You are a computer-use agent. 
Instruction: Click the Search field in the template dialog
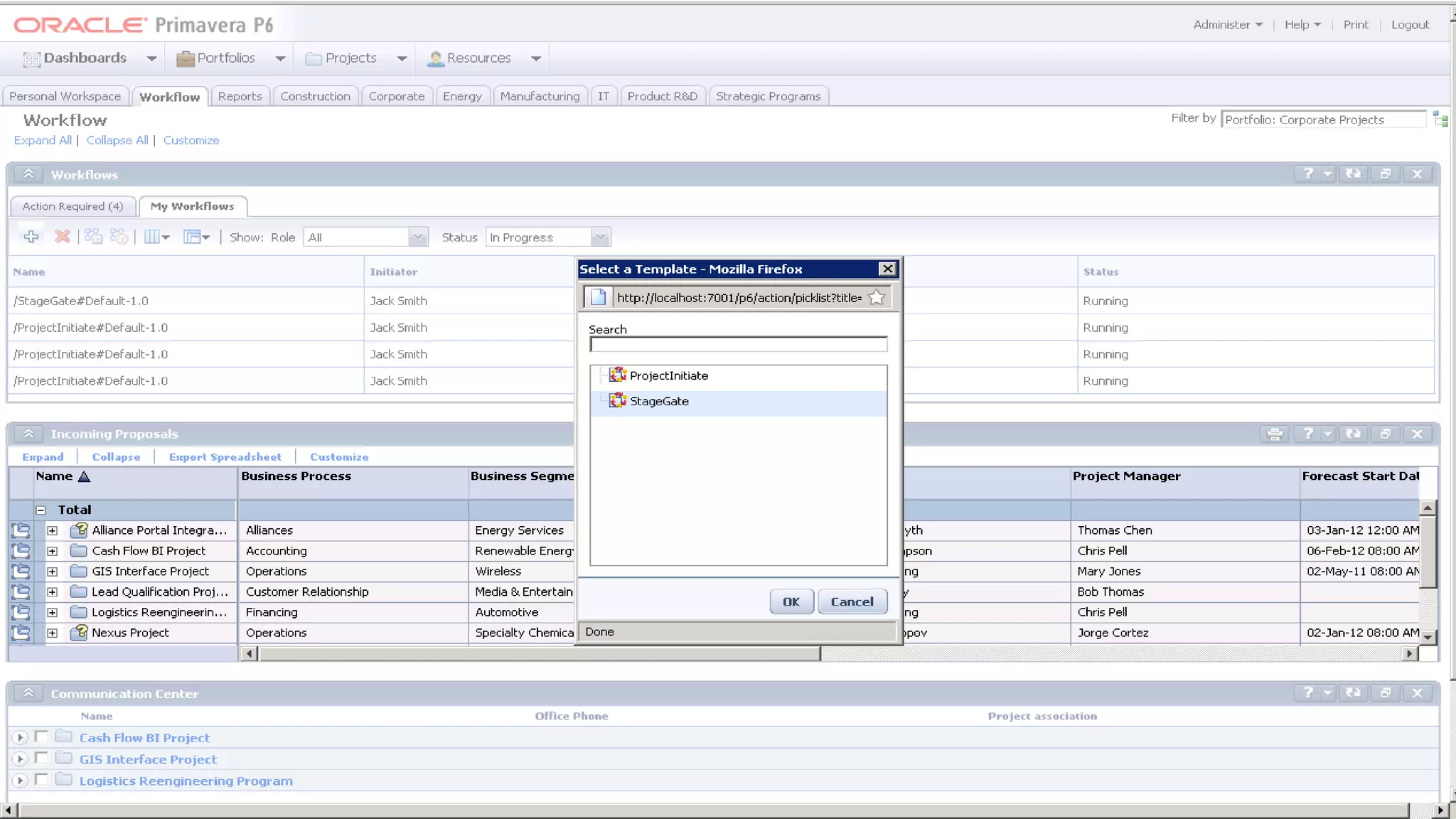(x=739, y=344)
